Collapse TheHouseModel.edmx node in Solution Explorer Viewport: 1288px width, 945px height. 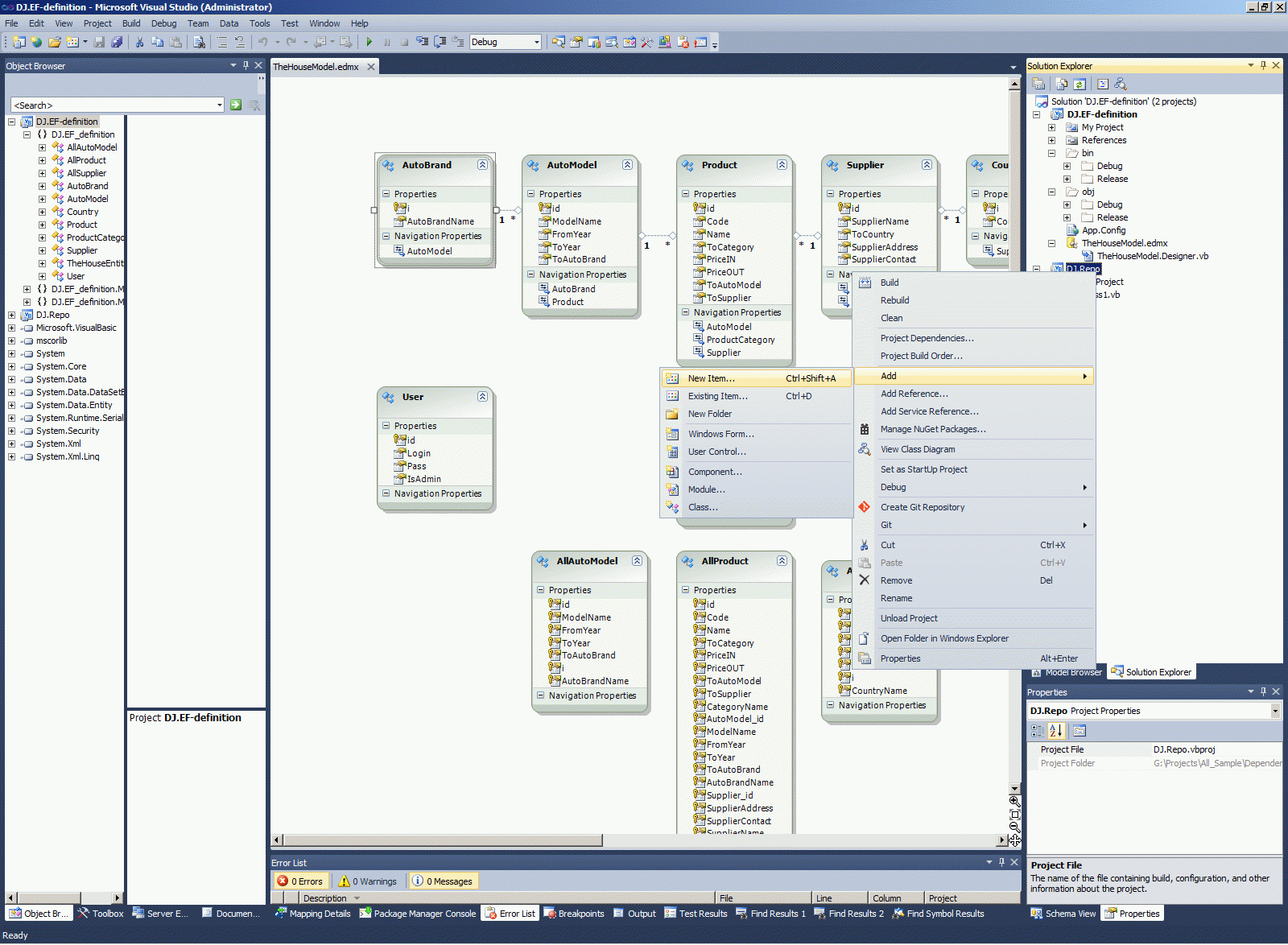1051,243
